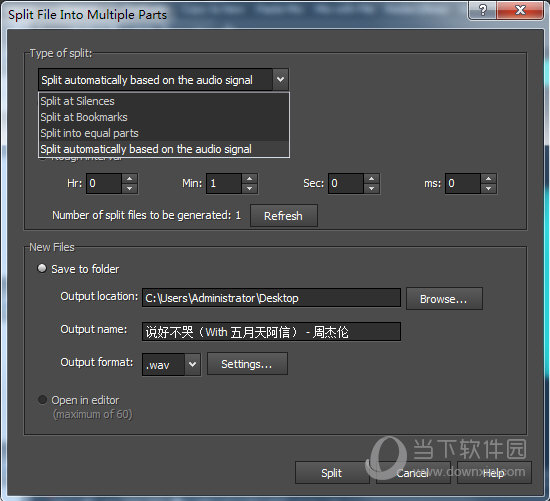The width and height of the screenshot is (550, 501).
Task: Click the Split button
Action: 332,473
